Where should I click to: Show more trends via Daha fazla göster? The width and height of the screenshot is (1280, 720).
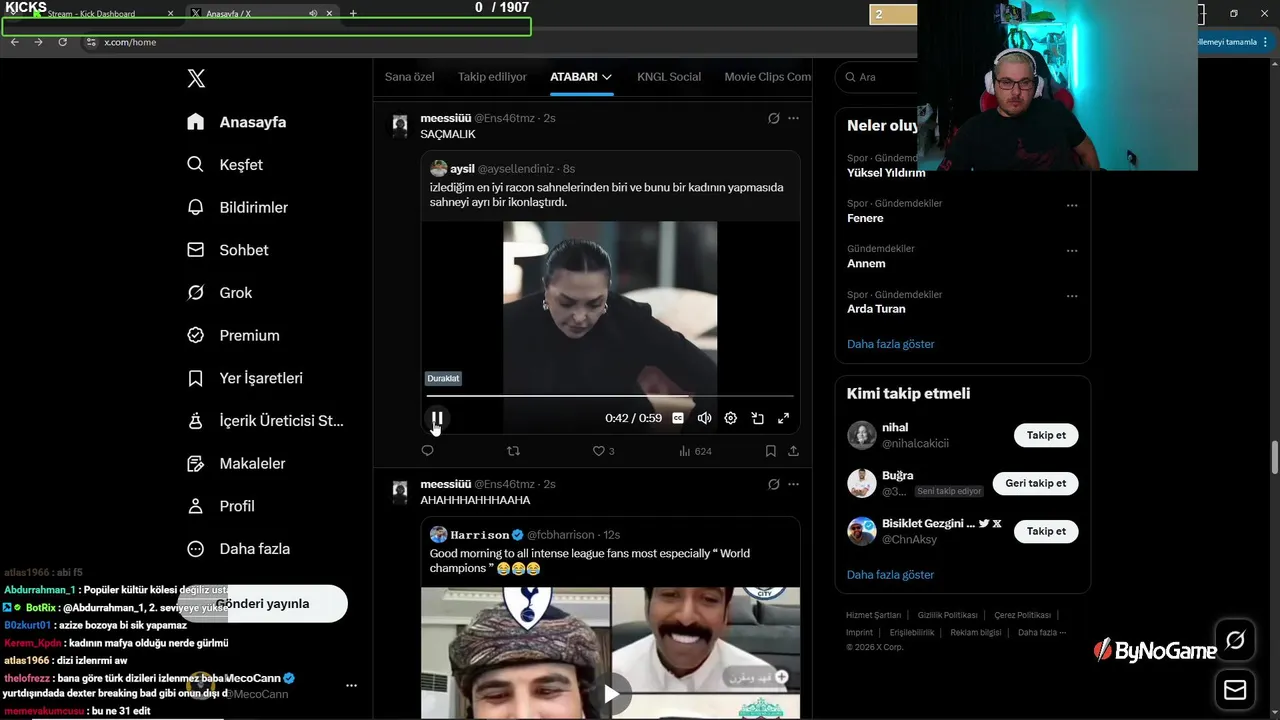click(890, 344)
